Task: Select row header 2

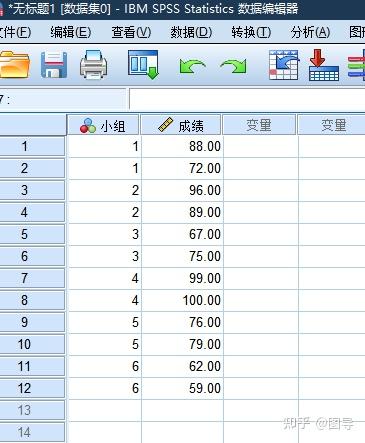Action: tap(32, 168)
